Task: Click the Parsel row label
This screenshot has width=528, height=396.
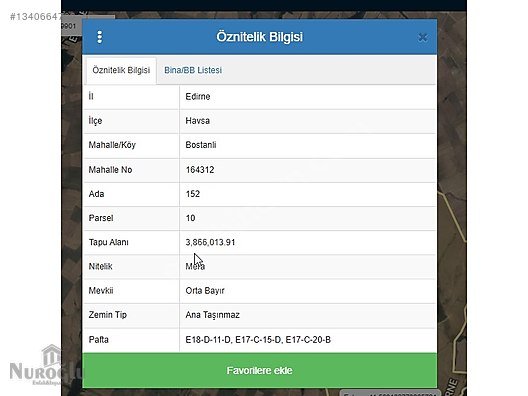Action: pyautogui.click(x=101, y=218)
